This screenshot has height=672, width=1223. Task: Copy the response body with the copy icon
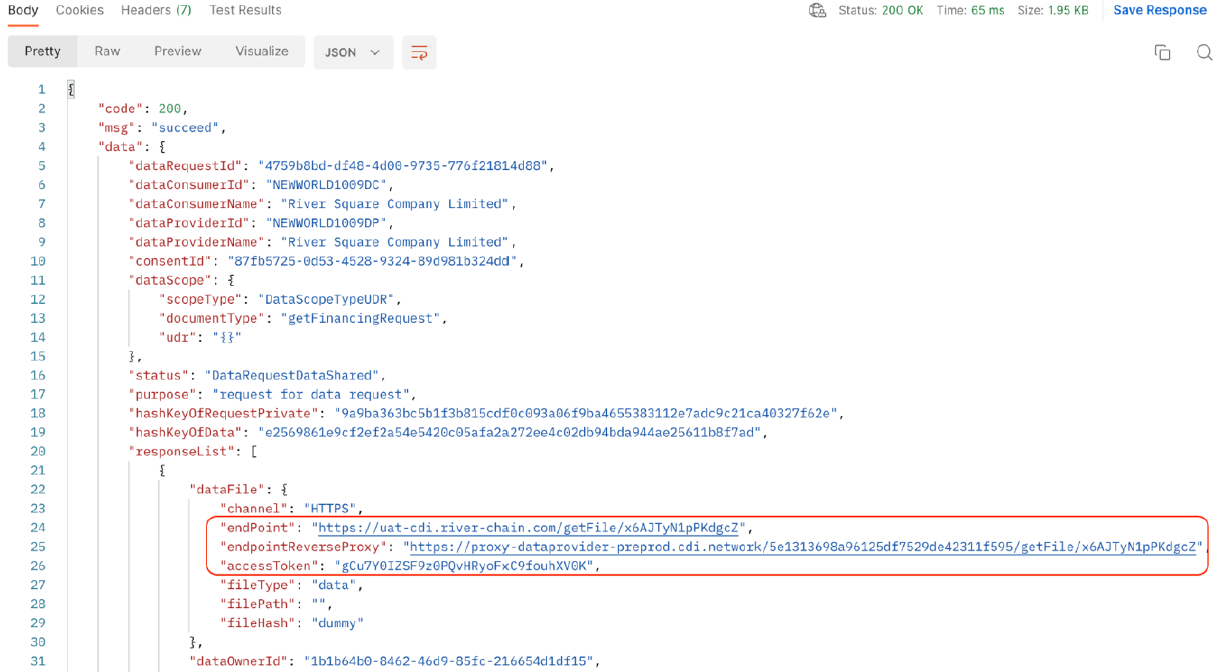(1162, 53)
